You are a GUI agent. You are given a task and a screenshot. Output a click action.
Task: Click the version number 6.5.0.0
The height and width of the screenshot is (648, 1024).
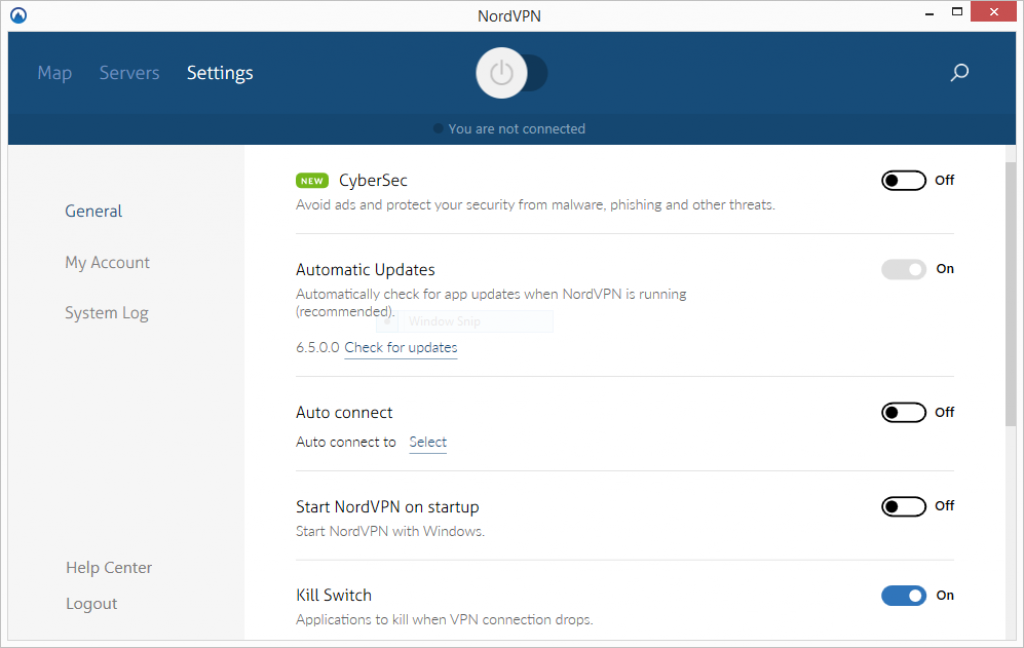click(x=317, y=348)
